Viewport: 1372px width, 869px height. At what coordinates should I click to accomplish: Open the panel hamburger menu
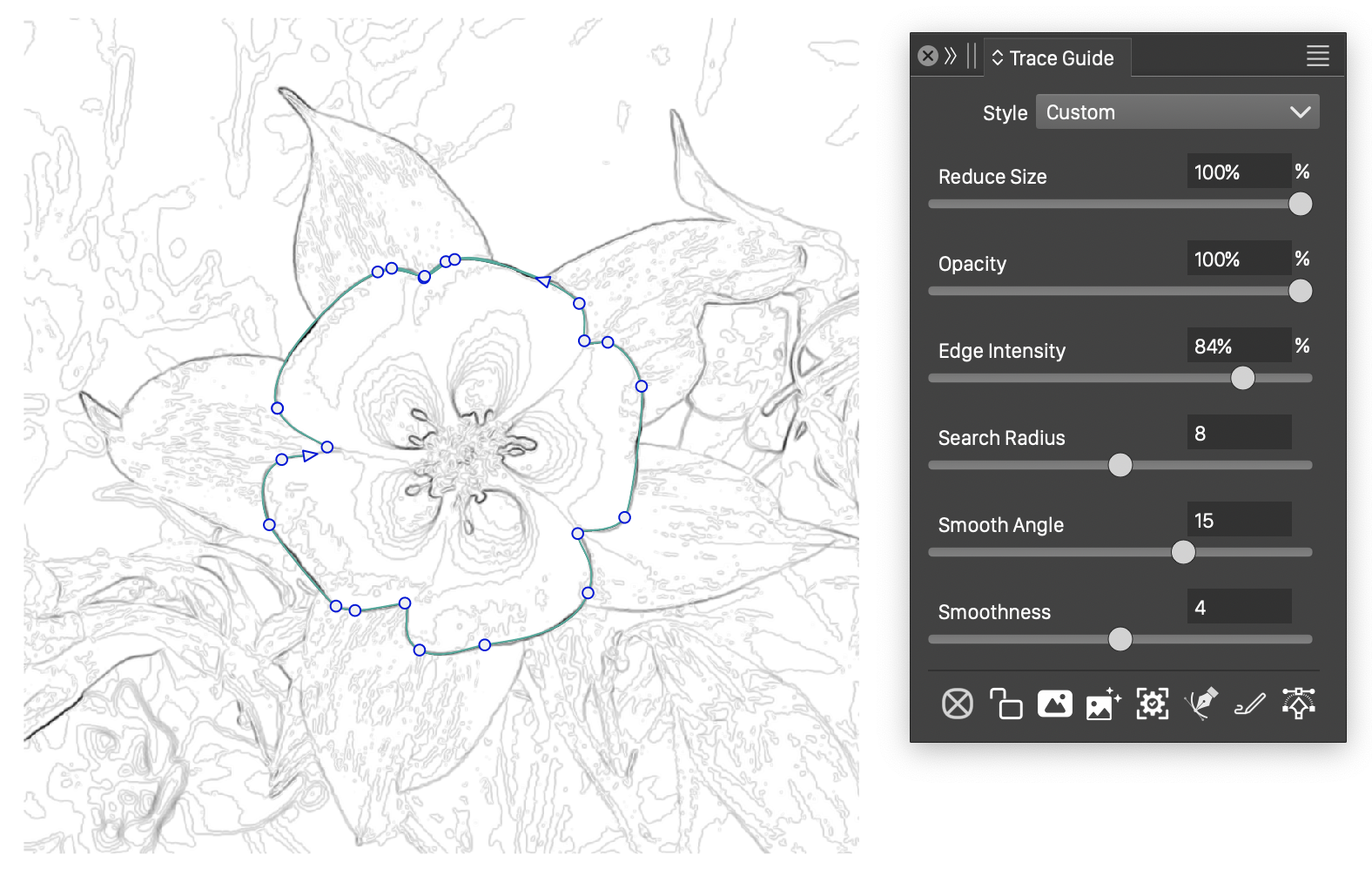(x=1317, y=57)
